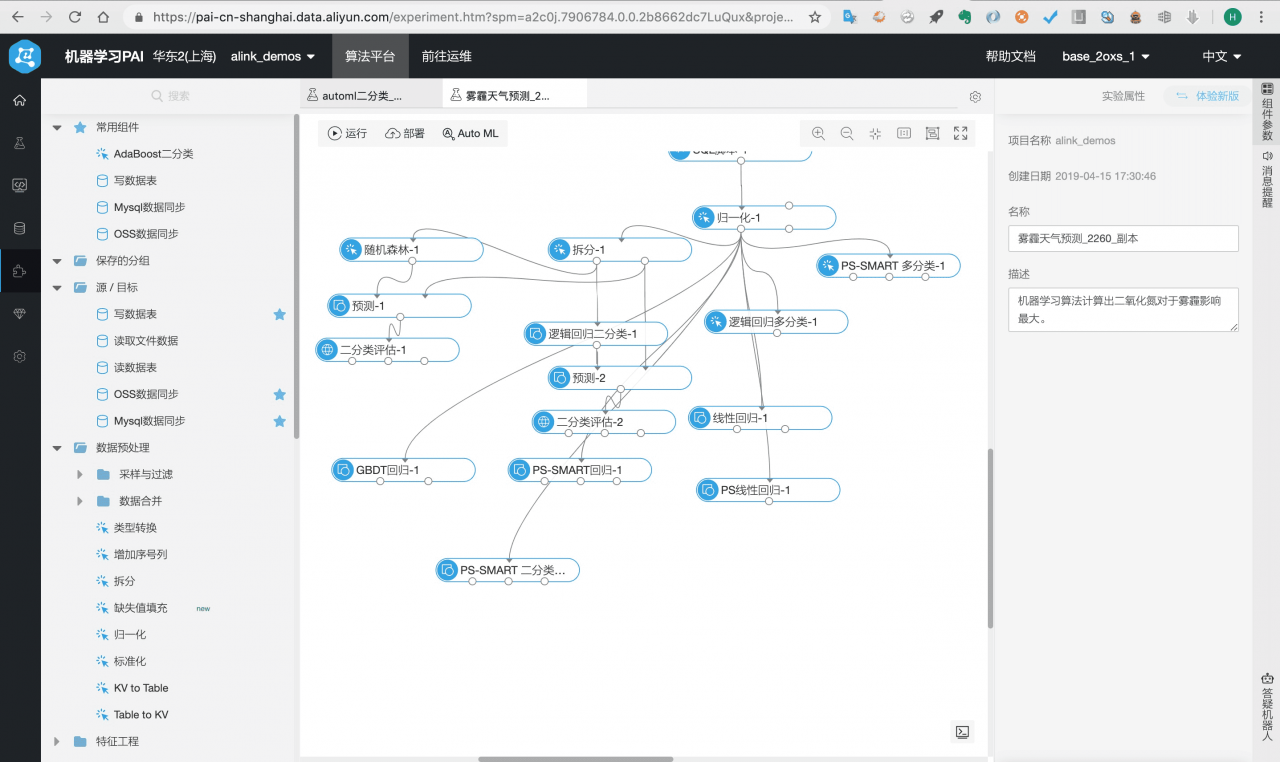1280x762 pixels.
Task: Collapse the 保存的分组 group
Action: pyautogui.click(x=57, y=261)
